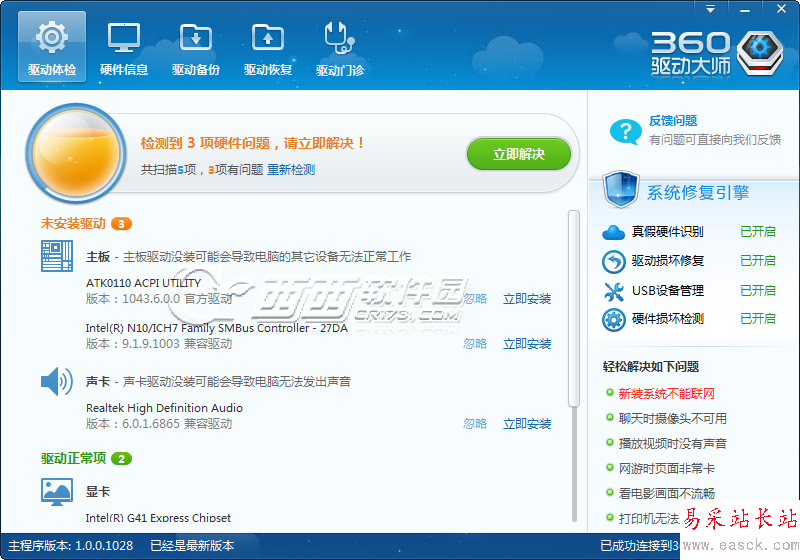Select the Intel(R) G41 Express Chipset entry
The width and height of the screenshot is (800, 560).
click(x=158, y=518)
